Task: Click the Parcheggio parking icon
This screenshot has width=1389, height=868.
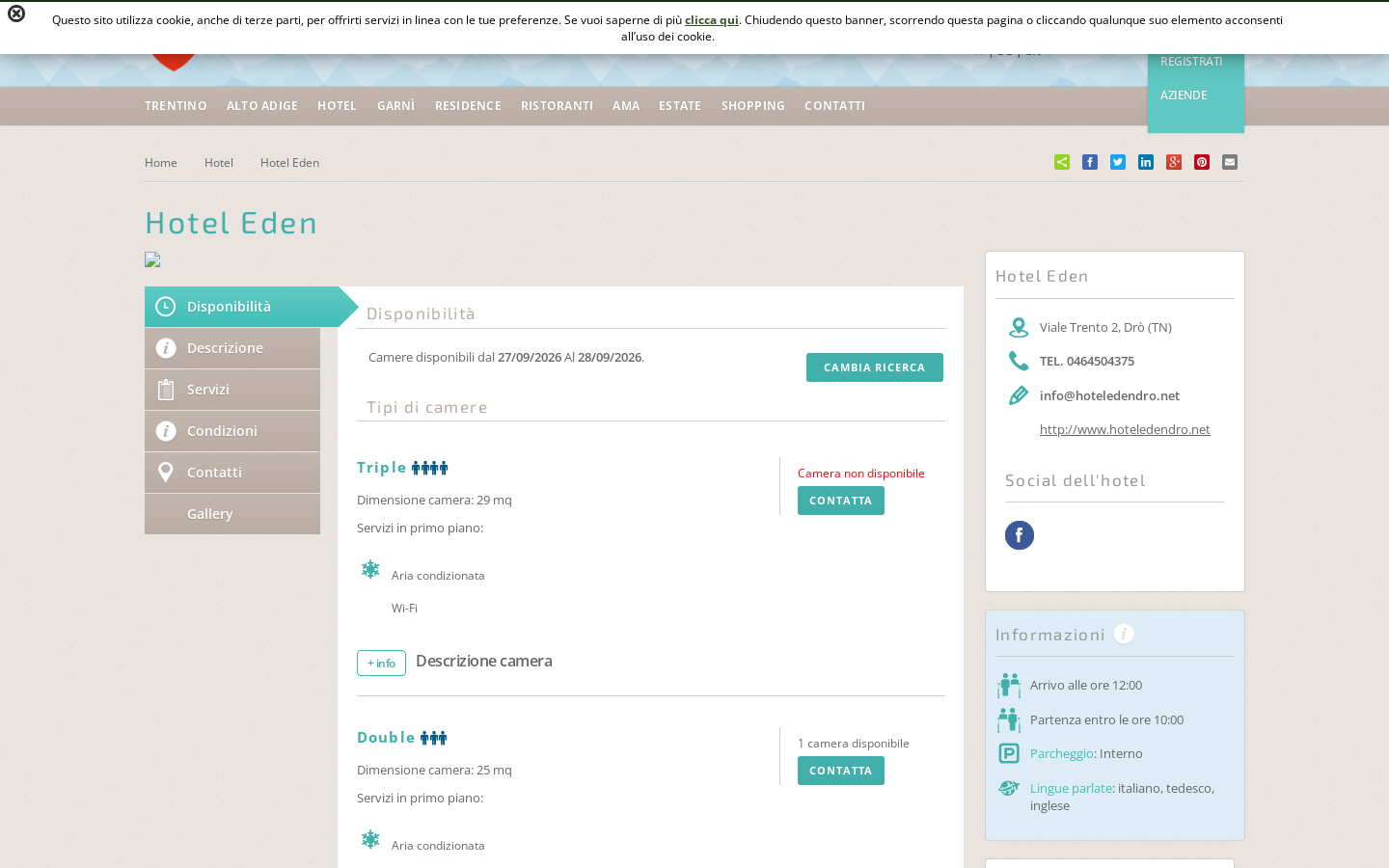Action: tap(1009, 753)
